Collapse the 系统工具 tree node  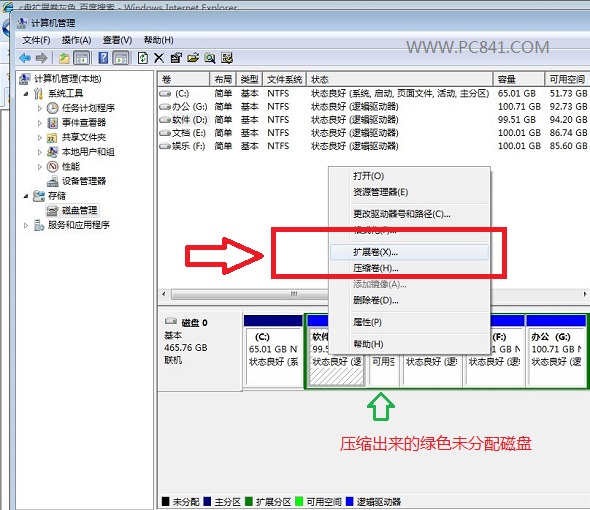click(26, 94)
